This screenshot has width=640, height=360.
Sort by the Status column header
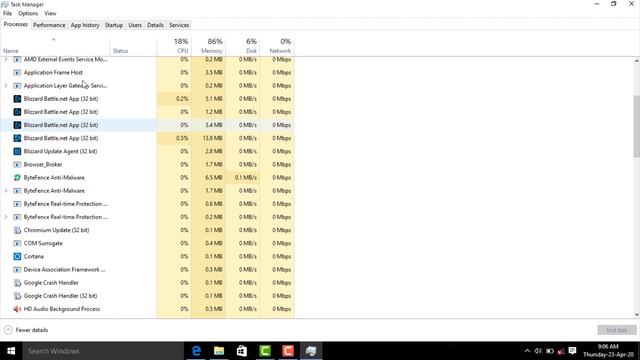133,46
